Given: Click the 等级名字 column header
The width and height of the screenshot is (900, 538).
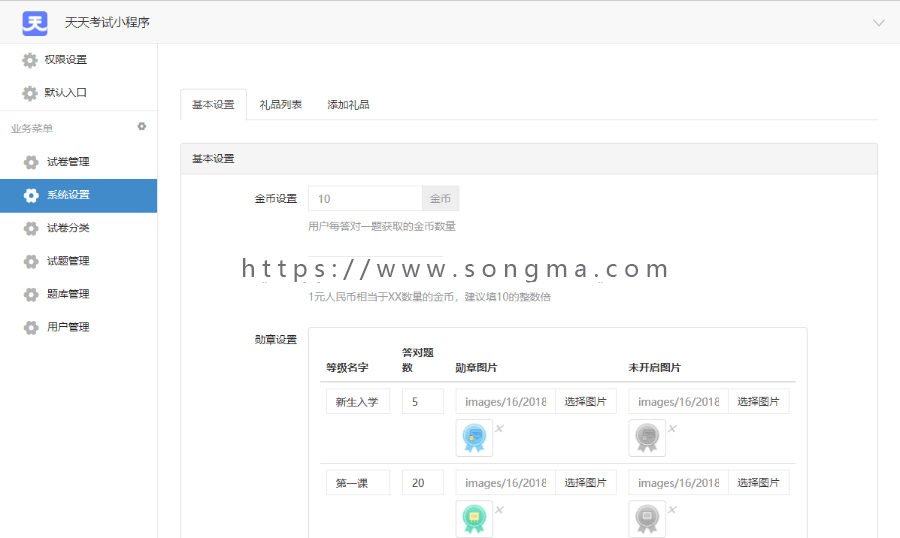Looking at the screenshot, I should (347, 367).
